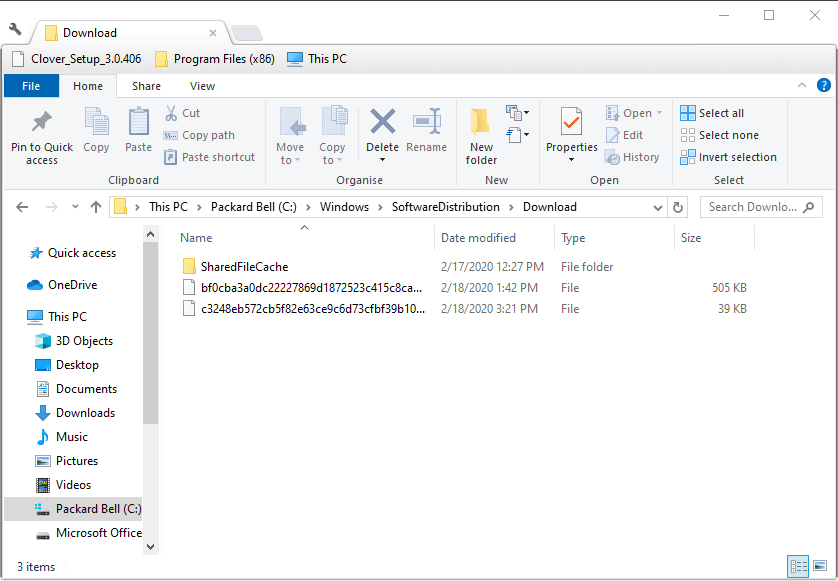Open the recent locations dropdown

pos(75,207)
